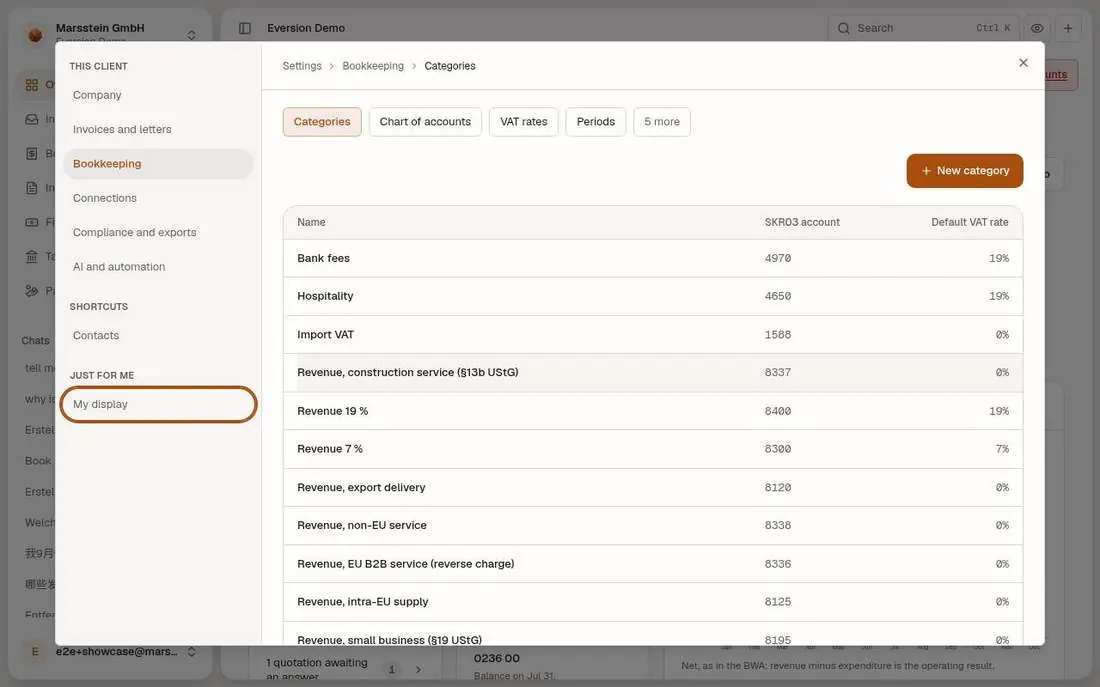Click the SKR03 account column header
The image size is (1100, 687).
click(x=802, y=222)
